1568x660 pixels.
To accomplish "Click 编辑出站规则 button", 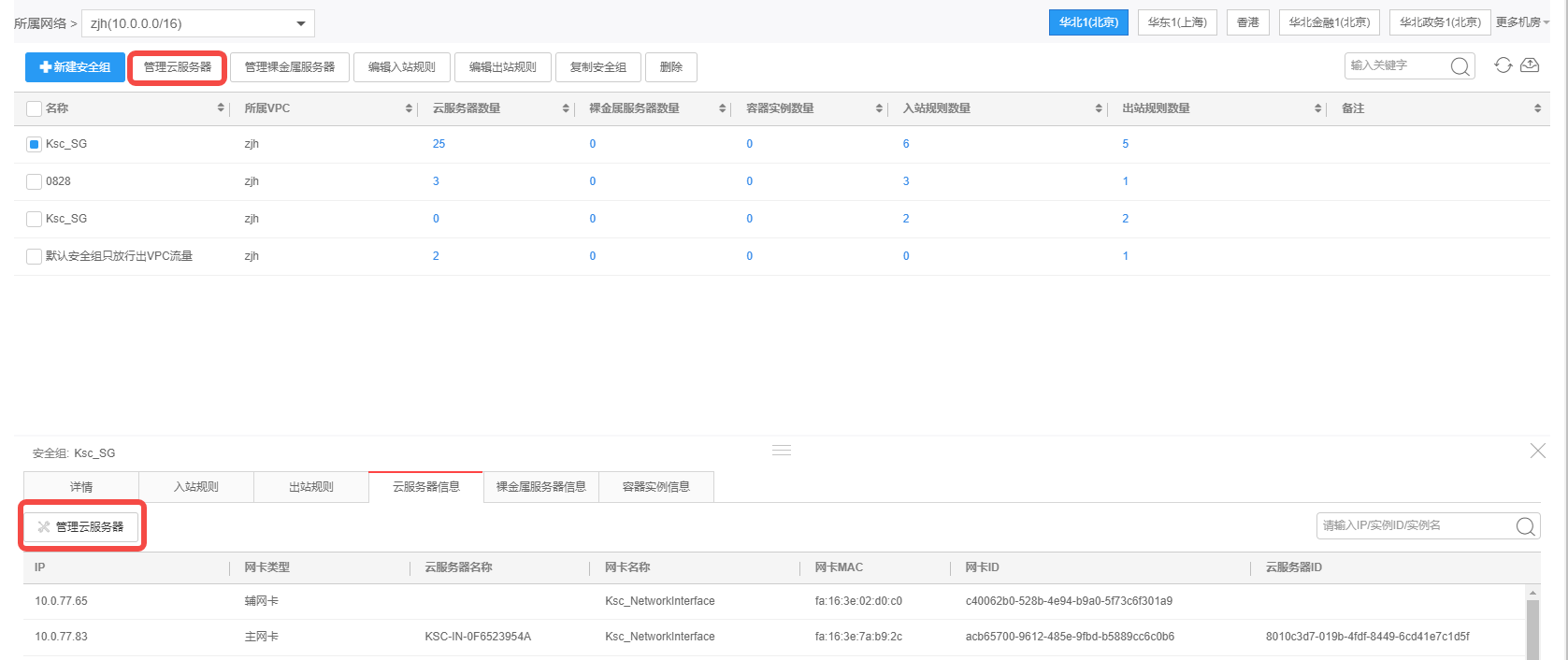I will click(503, 67).
